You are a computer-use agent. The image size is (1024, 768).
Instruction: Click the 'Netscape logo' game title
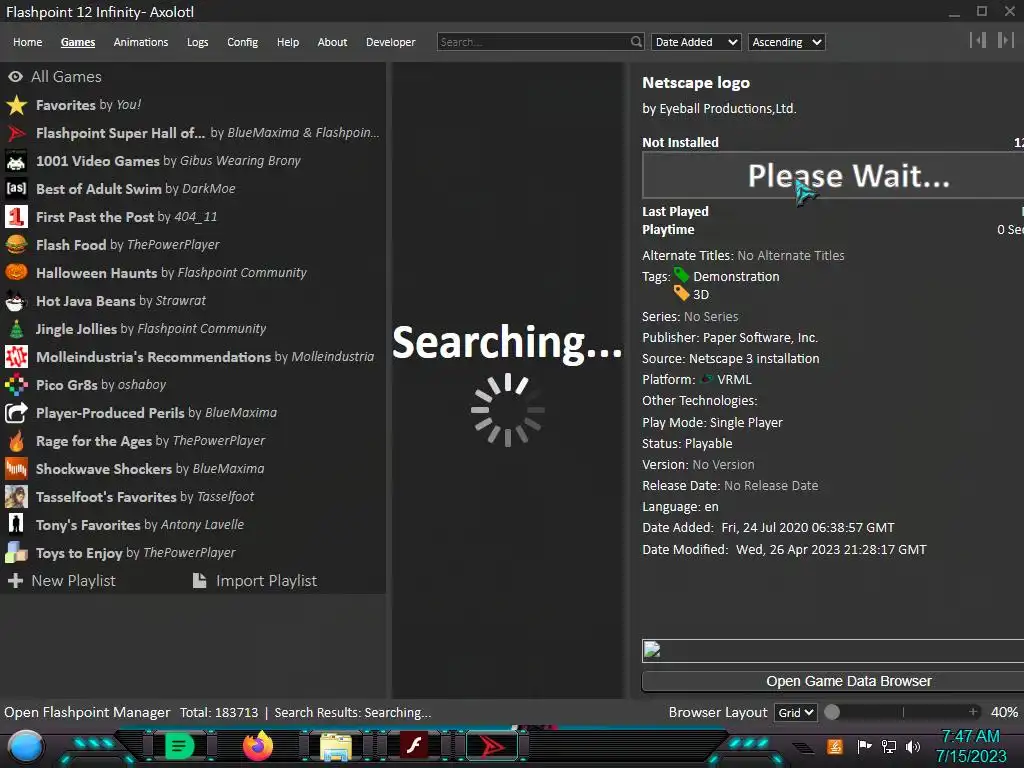pyautogui.click(x=696, y=83)
